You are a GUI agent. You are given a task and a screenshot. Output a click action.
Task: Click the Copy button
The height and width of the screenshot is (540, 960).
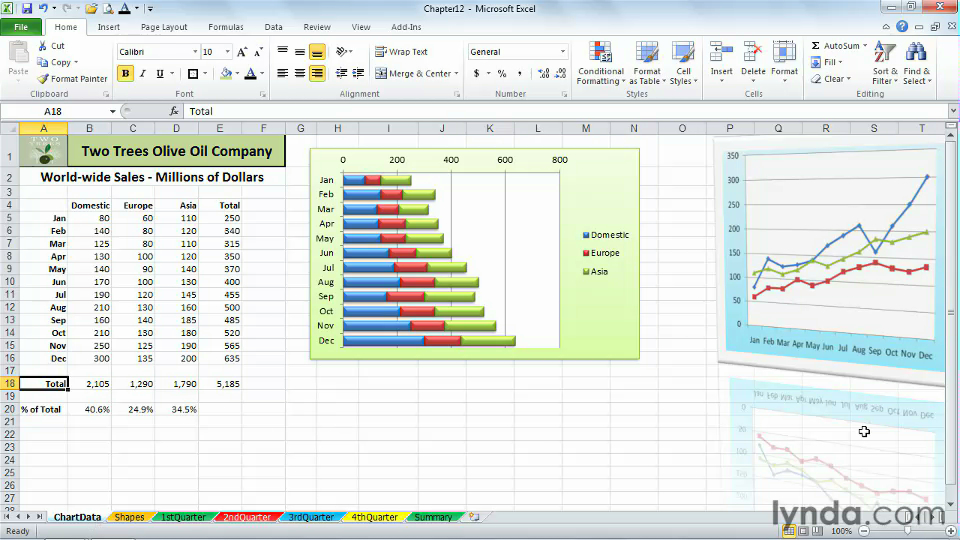pyautogui.click(x=57, y=62)
